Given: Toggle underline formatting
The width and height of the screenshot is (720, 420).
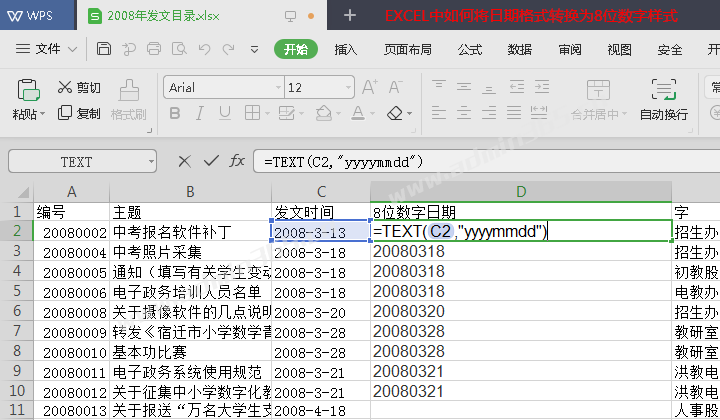Looking at the screenshot, I should point(225,113).
